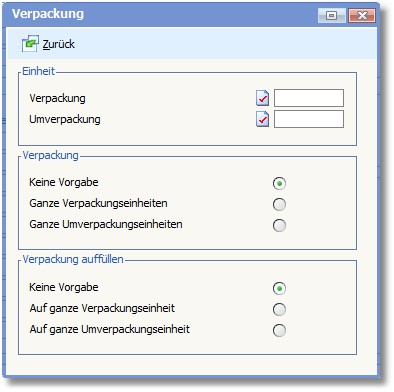Image resolution: width=394 pixels, height=392 pixels.
Task: Enable Auf ganze Umverpackungseinheit radio button
Action: click(279, 330)
